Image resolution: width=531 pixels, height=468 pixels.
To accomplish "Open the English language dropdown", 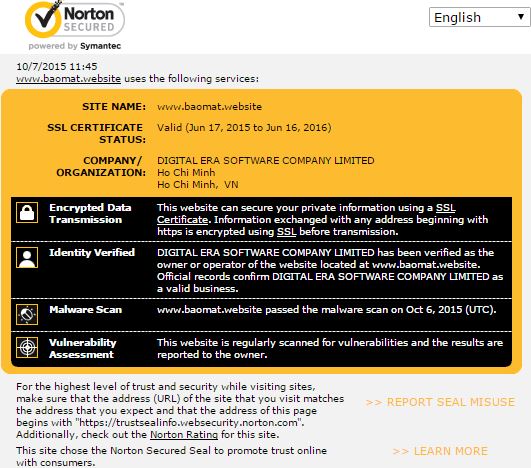I will point(479,17).
